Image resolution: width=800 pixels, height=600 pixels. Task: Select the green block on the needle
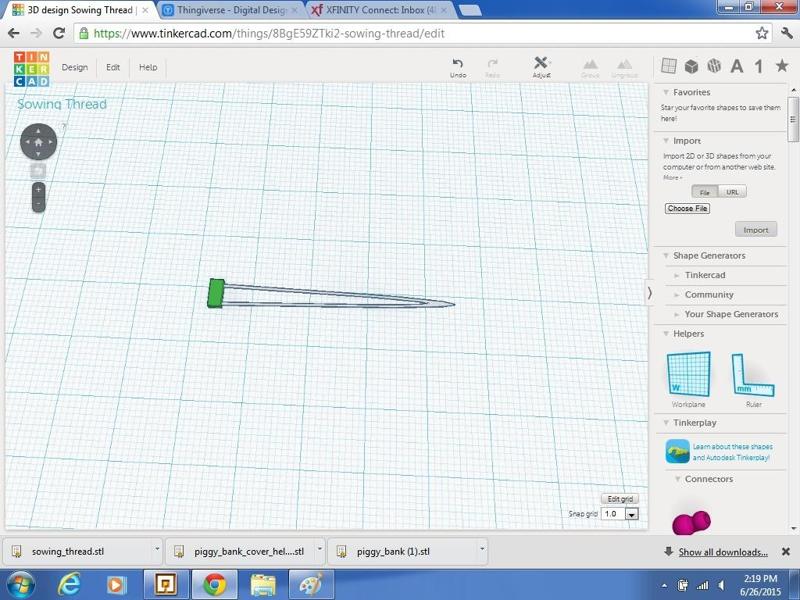click(x=216, y=293)
